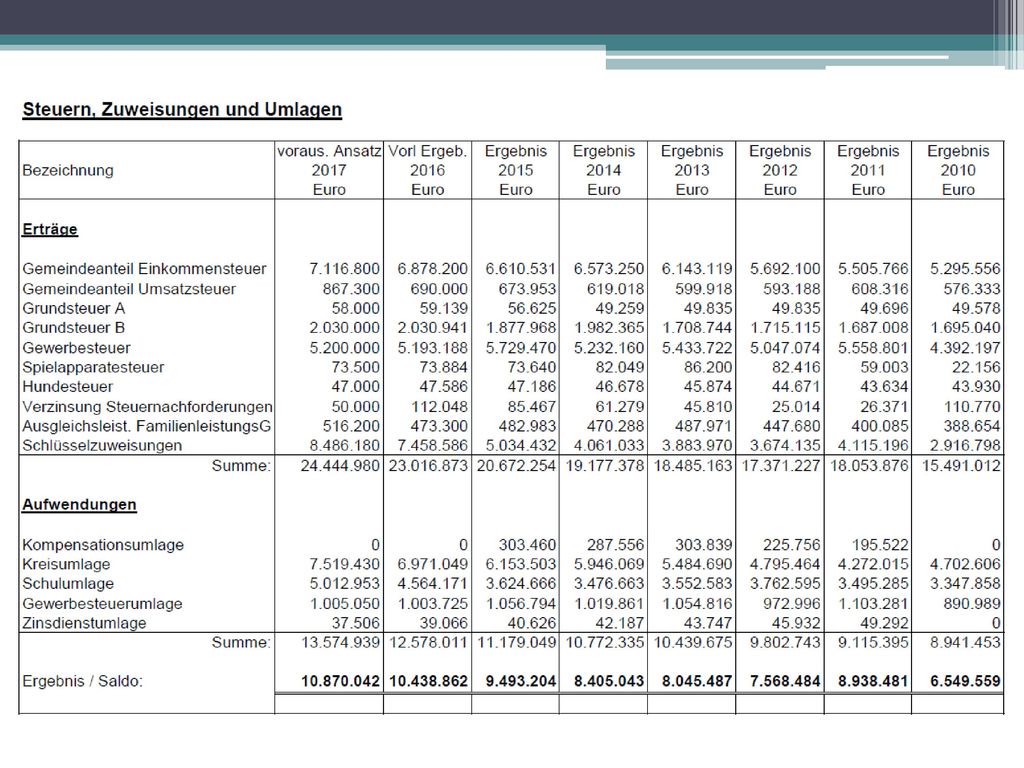Select the Verzinsung 2010 value 110.770
This screenshot has width=1024, height=768.
972,406
